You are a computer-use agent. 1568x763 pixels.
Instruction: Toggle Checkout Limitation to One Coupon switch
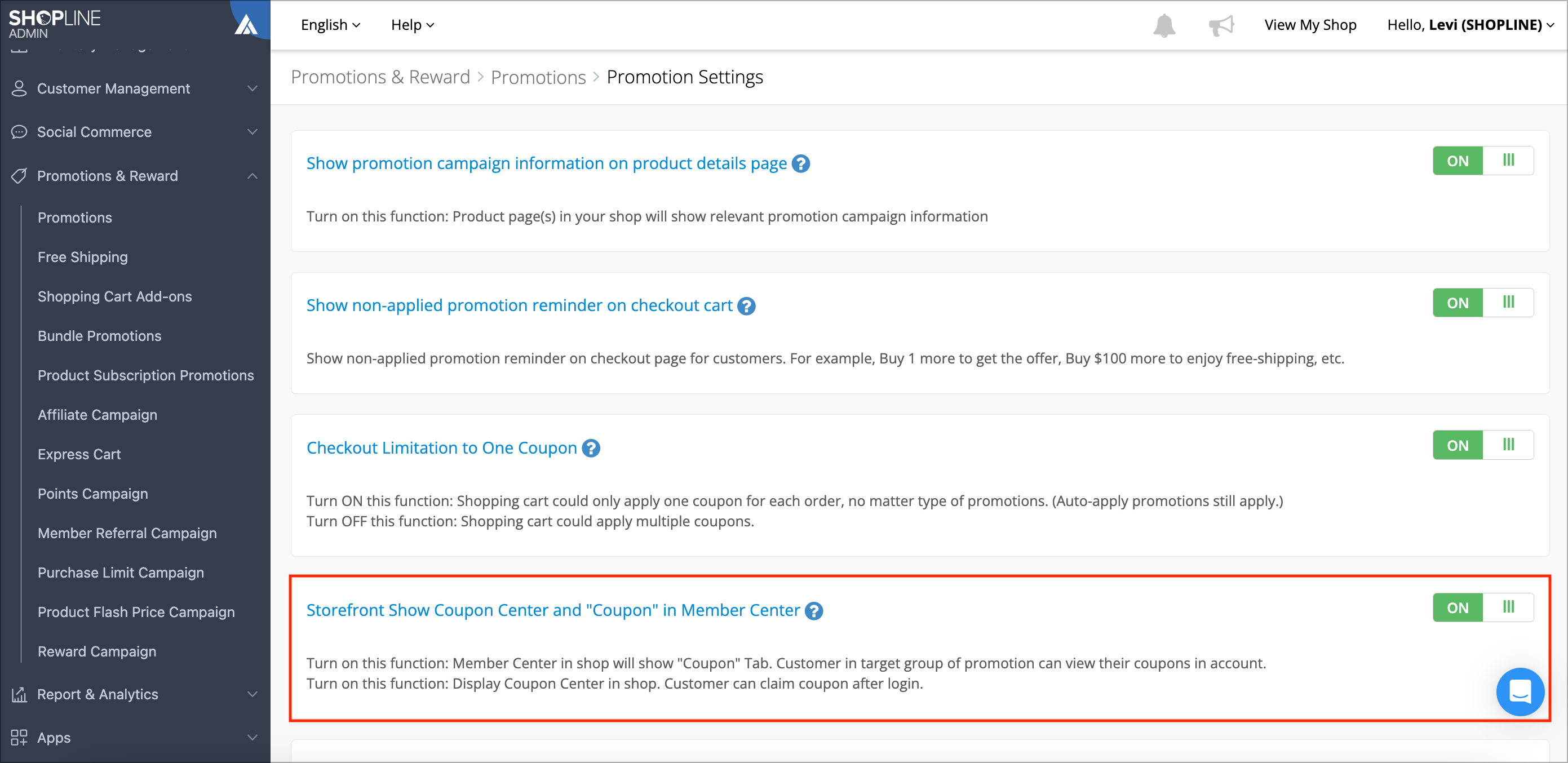click(1483, 445)
